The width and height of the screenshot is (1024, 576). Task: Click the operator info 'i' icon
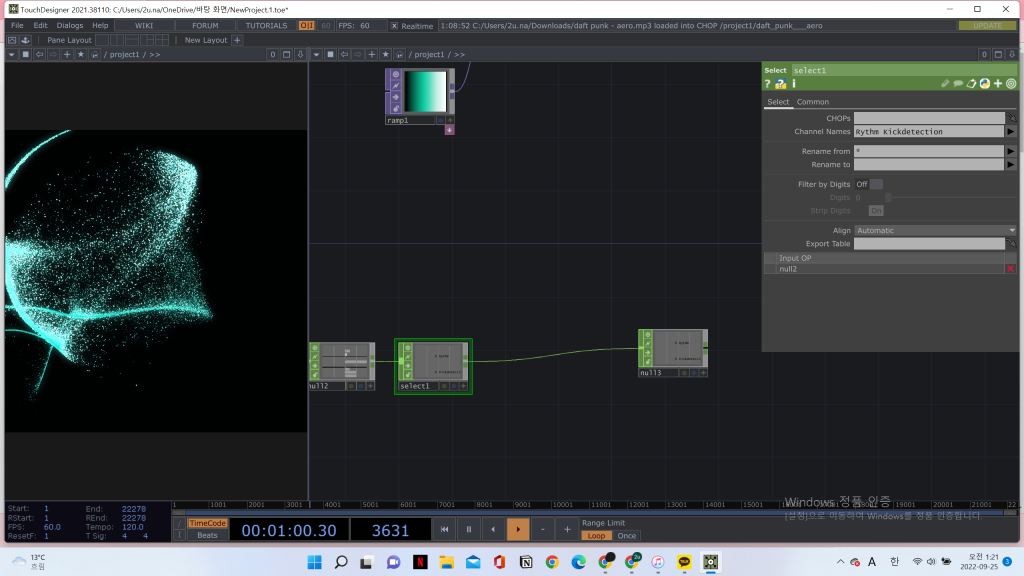(795, 84)
